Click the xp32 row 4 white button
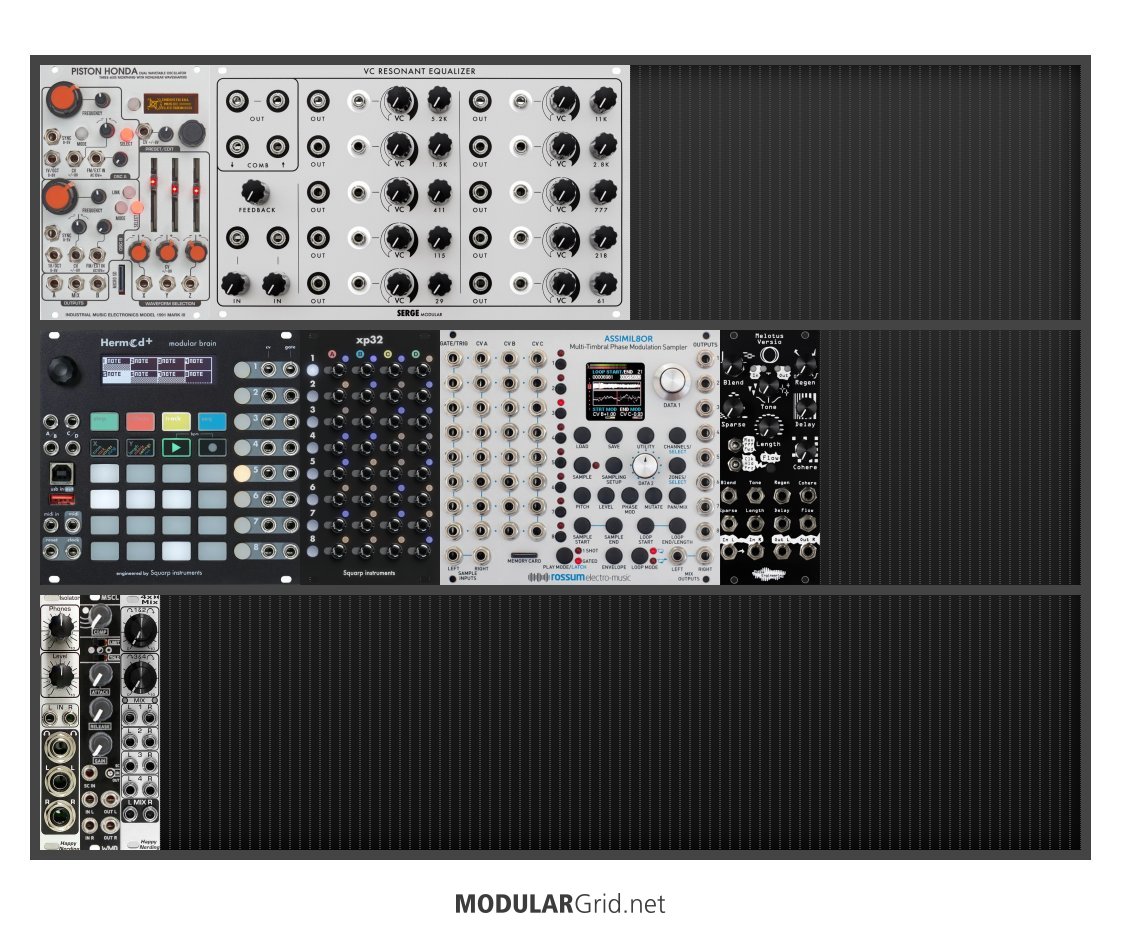 [x=312, y=447]
